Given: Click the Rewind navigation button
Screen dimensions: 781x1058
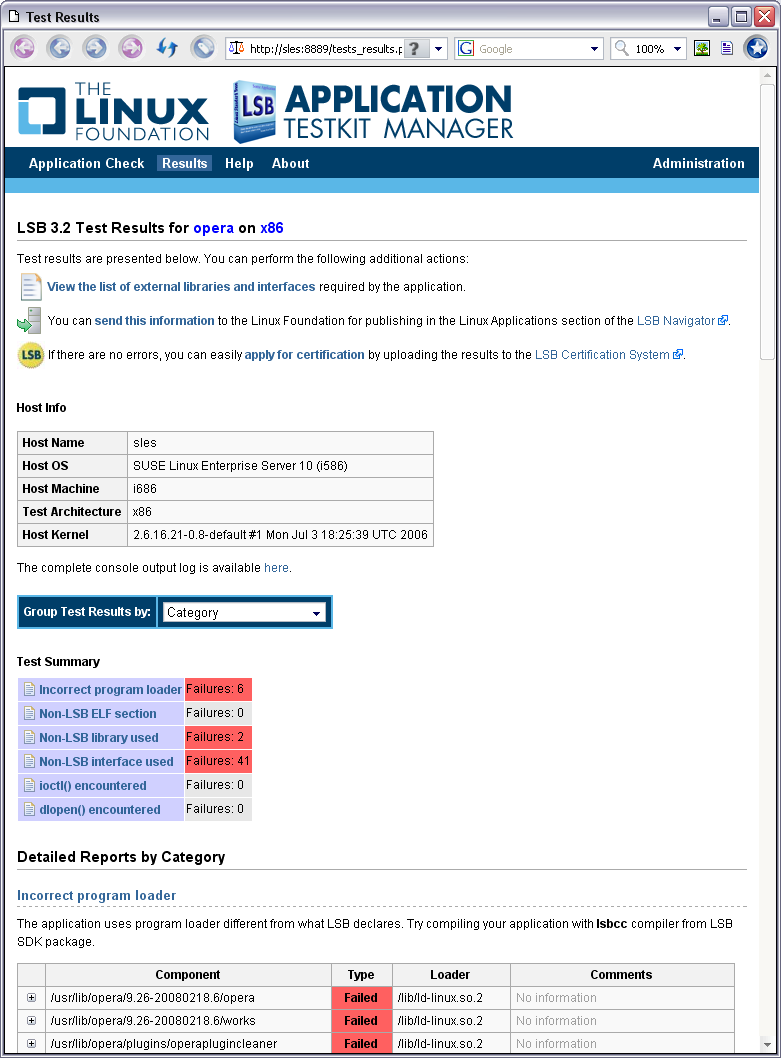Looking at the screenshot, I should [x=24, y=48].
